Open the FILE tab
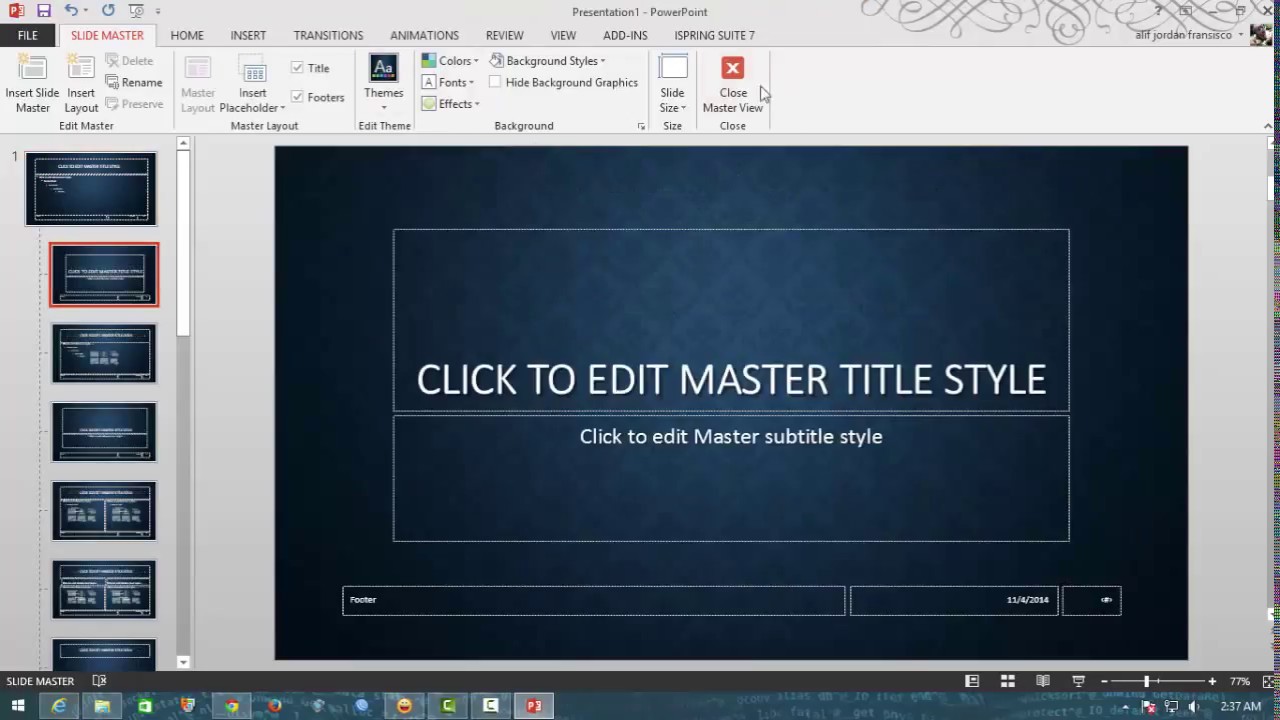This screenshot has width=1280, height=720. [28, 35]
